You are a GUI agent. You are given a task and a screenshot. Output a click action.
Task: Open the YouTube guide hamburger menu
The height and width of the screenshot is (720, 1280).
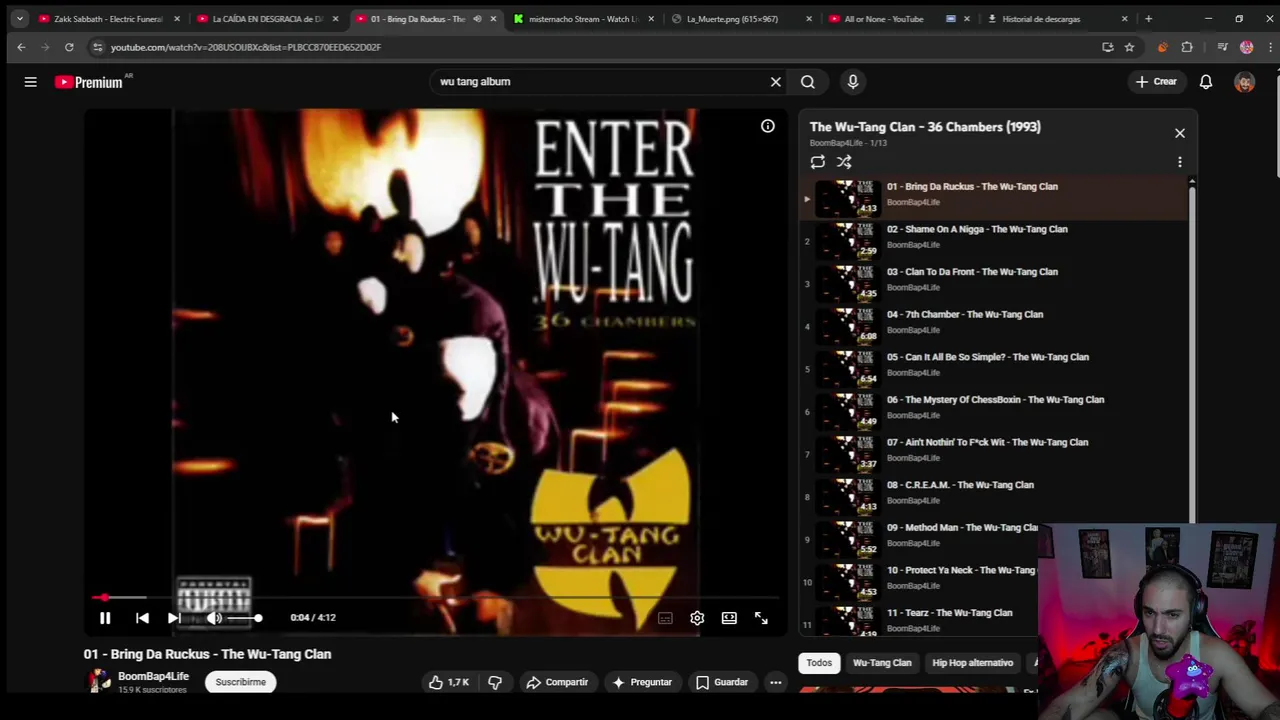[x=30, y=82]
